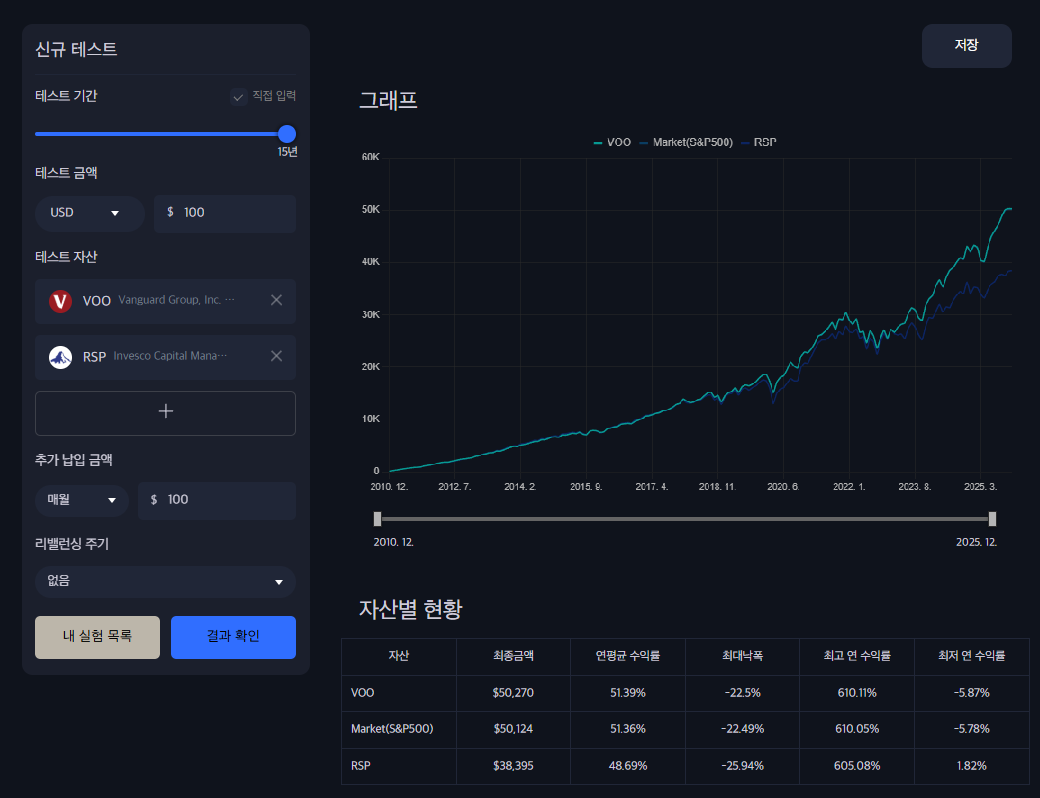Click the 그래프 section heading
Screen dimensions: 1040x798
(x=388, y=100)
